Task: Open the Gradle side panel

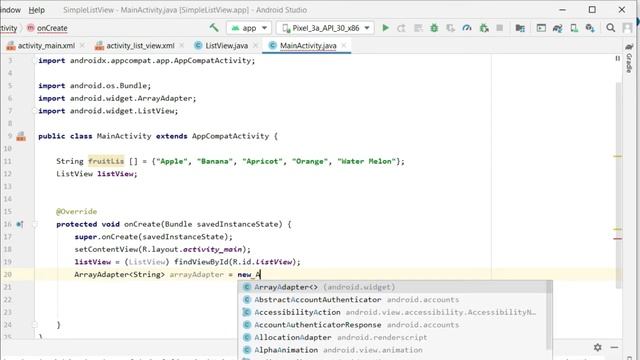Action: click(x=629, y=58)
